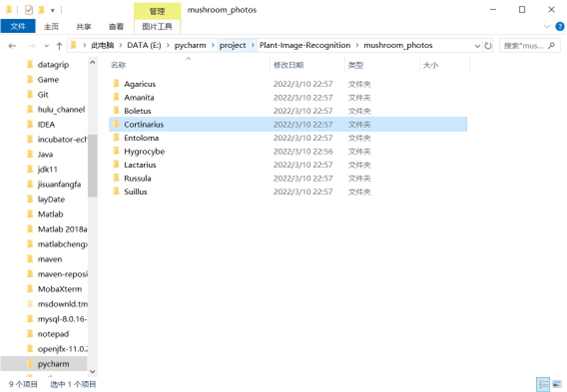Click the properties checkmark quick access icon

pyautogui.click(x=29, y=10)
